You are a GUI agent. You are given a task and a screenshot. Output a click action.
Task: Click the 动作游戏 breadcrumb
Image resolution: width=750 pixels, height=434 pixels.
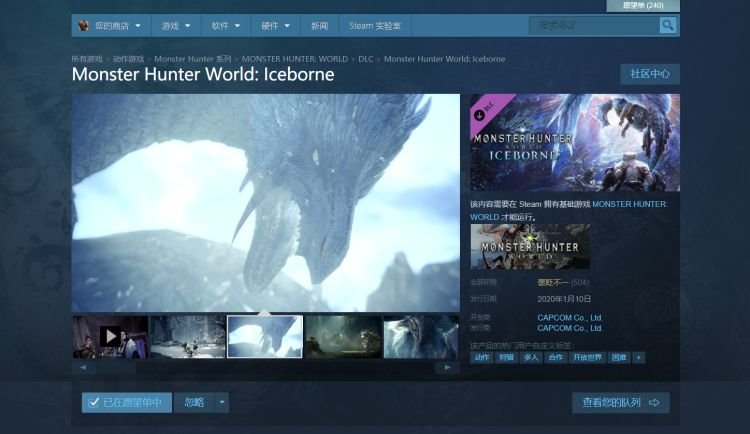128,59
